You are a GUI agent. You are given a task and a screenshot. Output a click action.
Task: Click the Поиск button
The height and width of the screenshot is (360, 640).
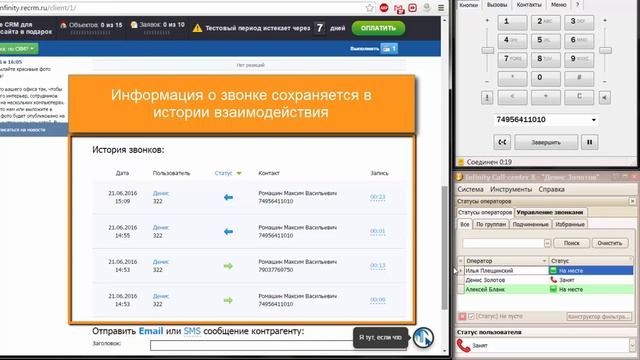click(571, 243)
